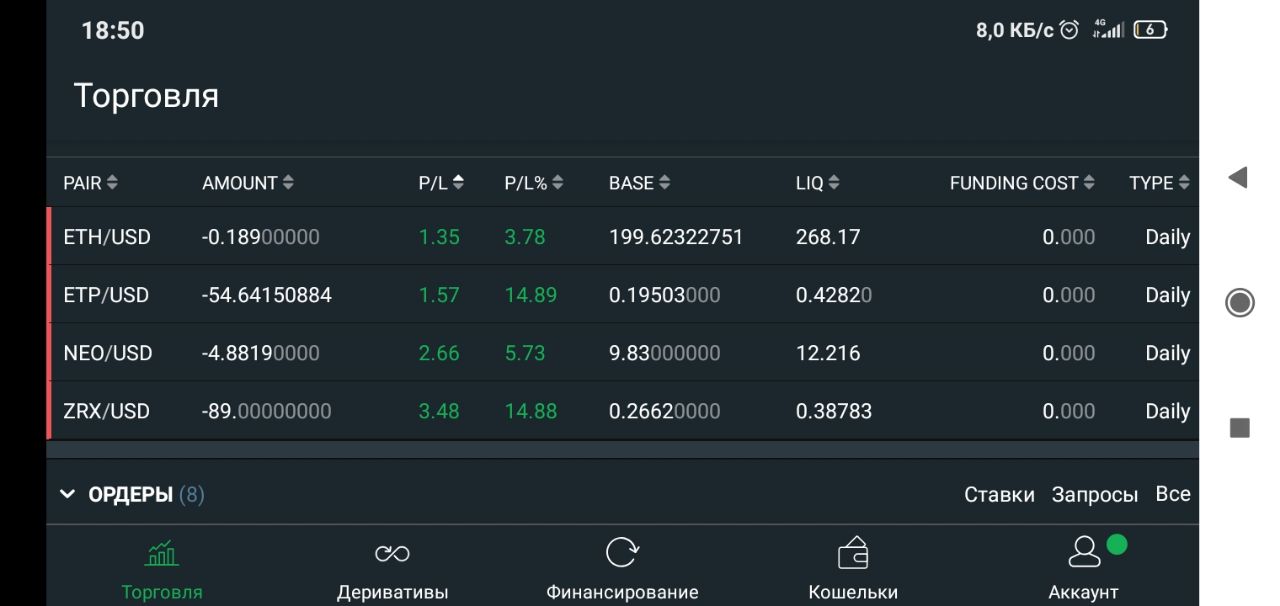
Task: Open Деривативы infinity icon tab
Action: [392, 554]
